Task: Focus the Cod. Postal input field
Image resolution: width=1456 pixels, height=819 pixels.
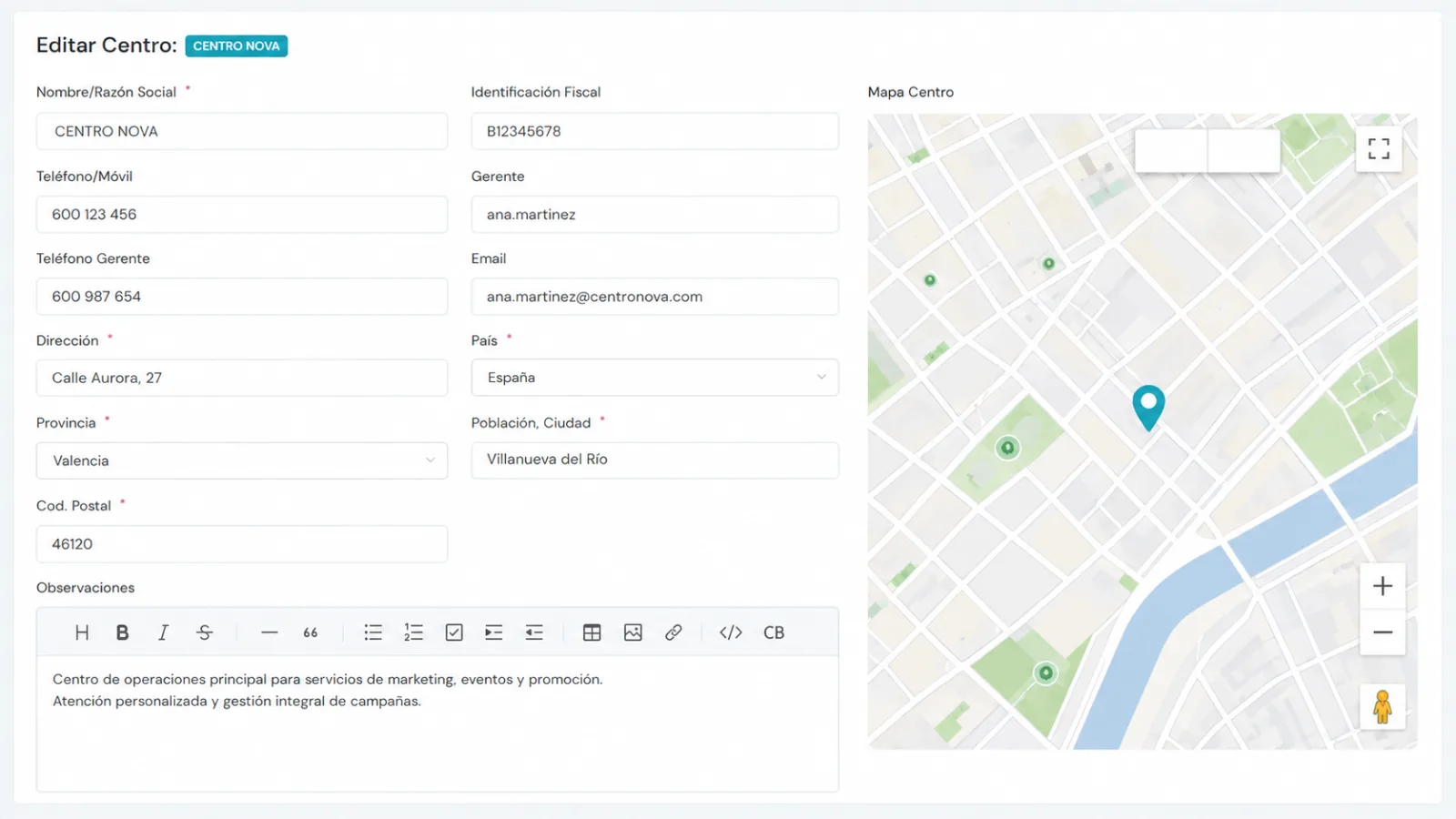Action: pos(242,544)
